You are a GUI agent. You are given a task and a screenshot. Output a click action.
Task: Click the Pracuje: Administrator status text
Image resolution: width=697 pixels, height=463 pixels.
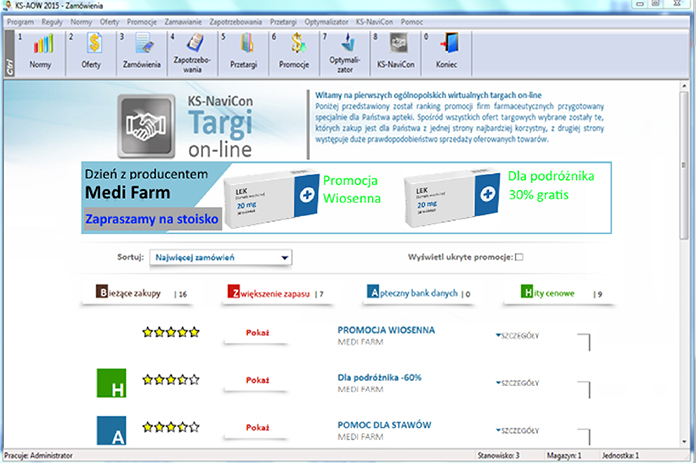tap(38, 455)
